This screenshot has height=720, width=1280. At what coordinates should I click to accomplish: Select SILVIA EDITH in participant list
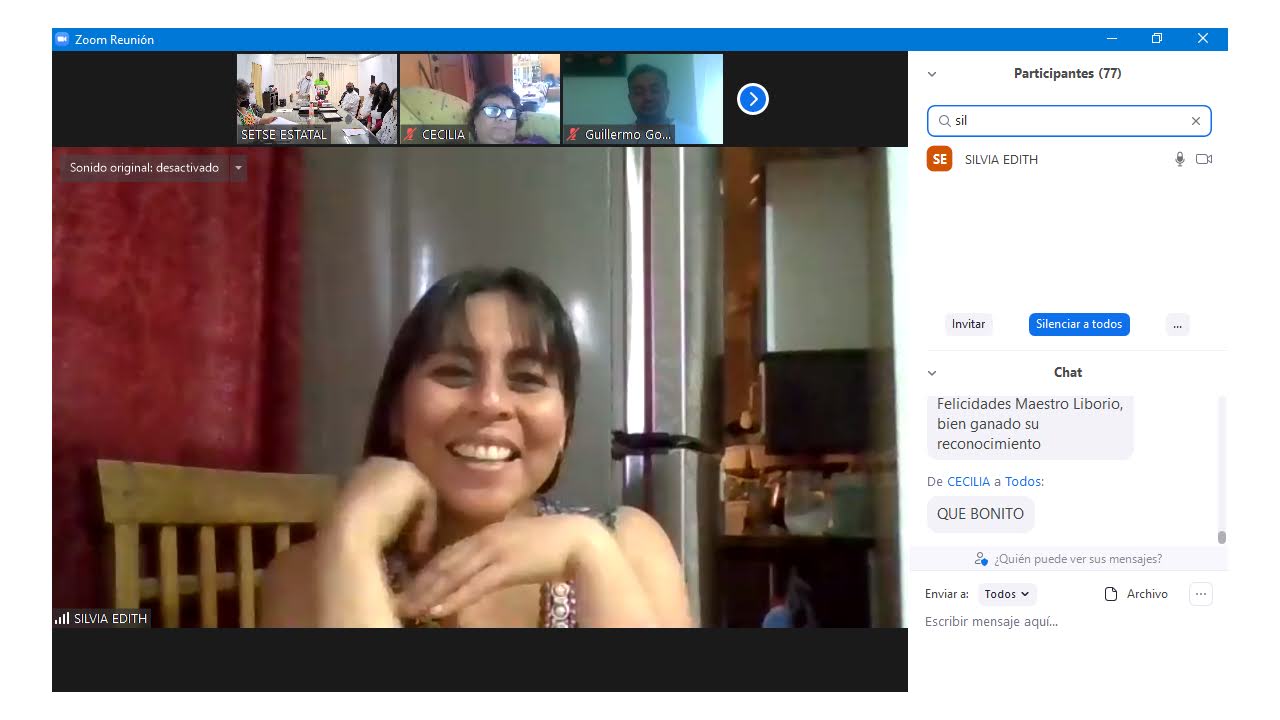(x=1068, y=159)
